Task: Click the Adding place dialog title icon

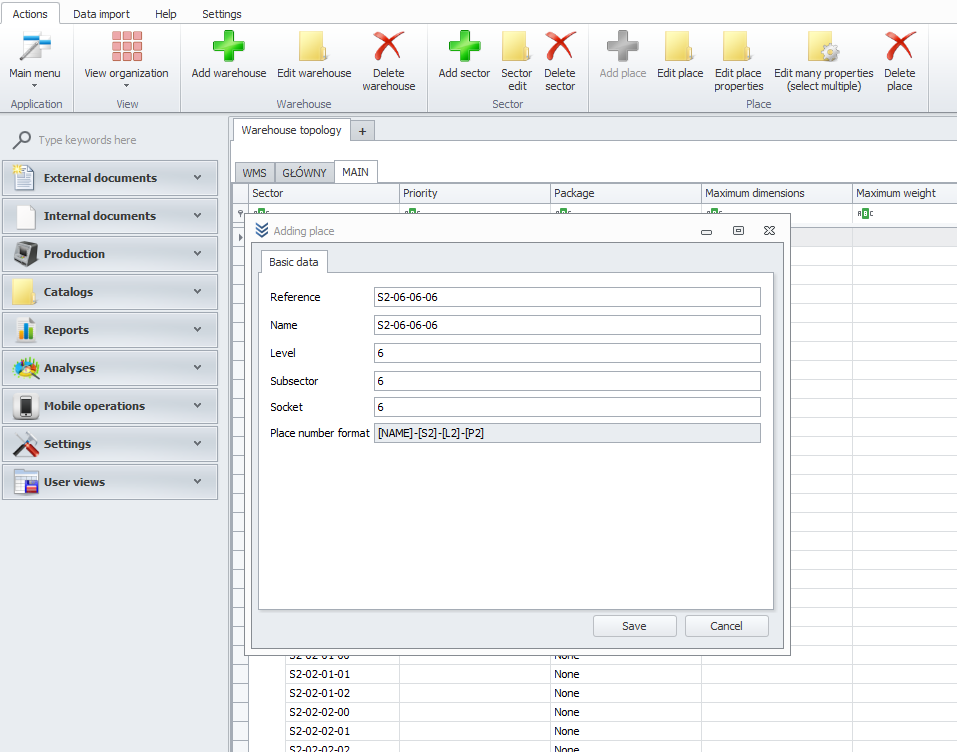Action: [x=262, y=230]
